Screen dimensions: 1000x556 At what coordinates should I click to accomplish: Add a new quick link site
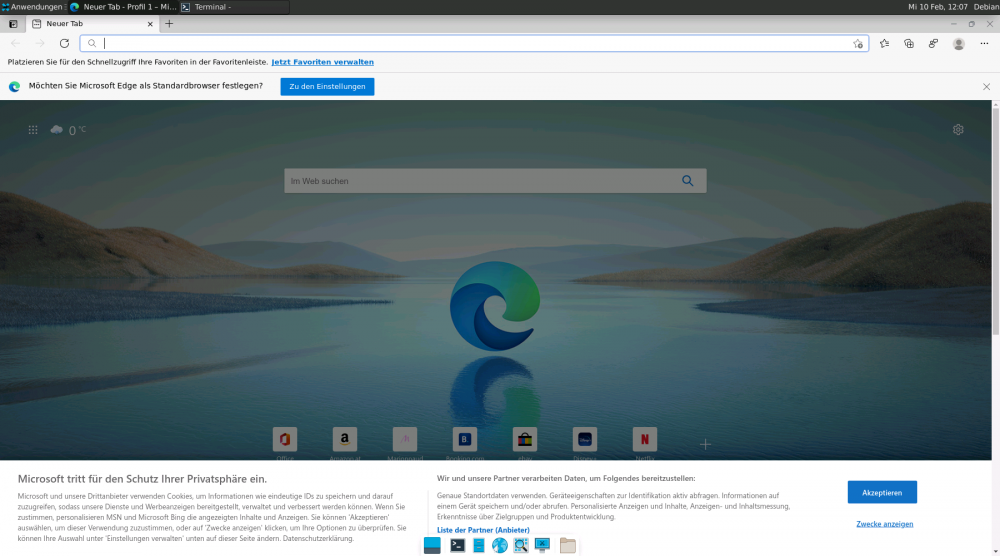tap(705, 444)
